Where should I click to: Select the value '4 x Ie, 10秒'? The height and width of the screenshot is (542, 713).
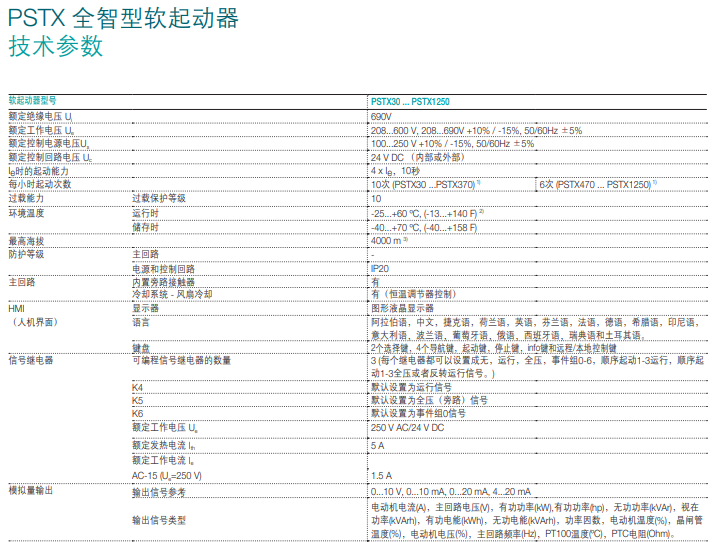tap(395, 171)
